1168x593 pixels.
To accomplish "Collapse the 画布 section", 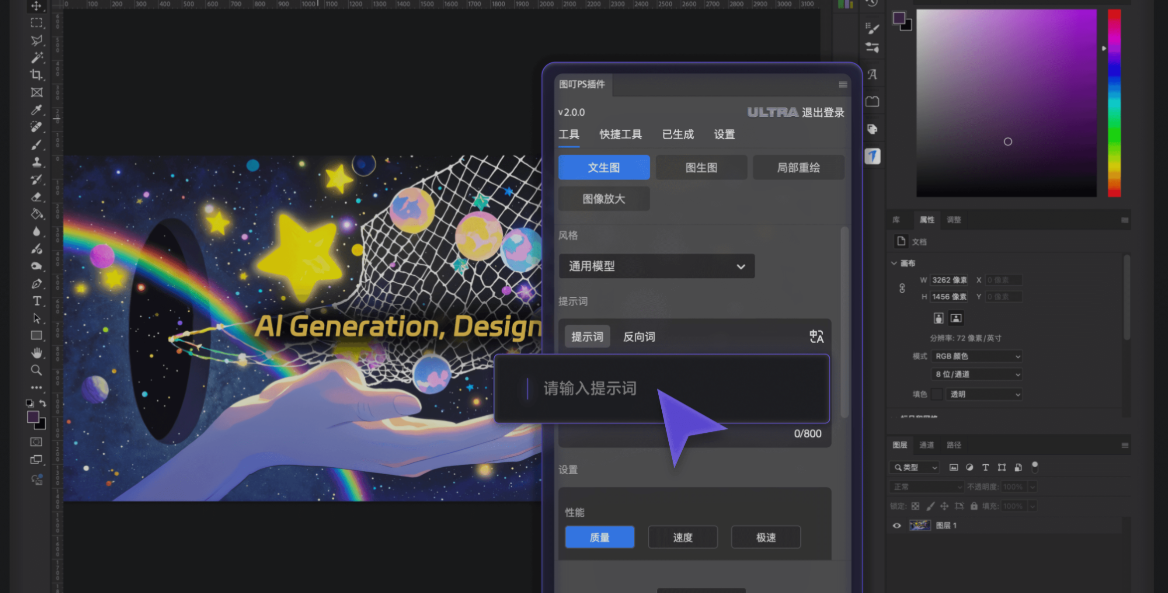I will click(894, 263).
